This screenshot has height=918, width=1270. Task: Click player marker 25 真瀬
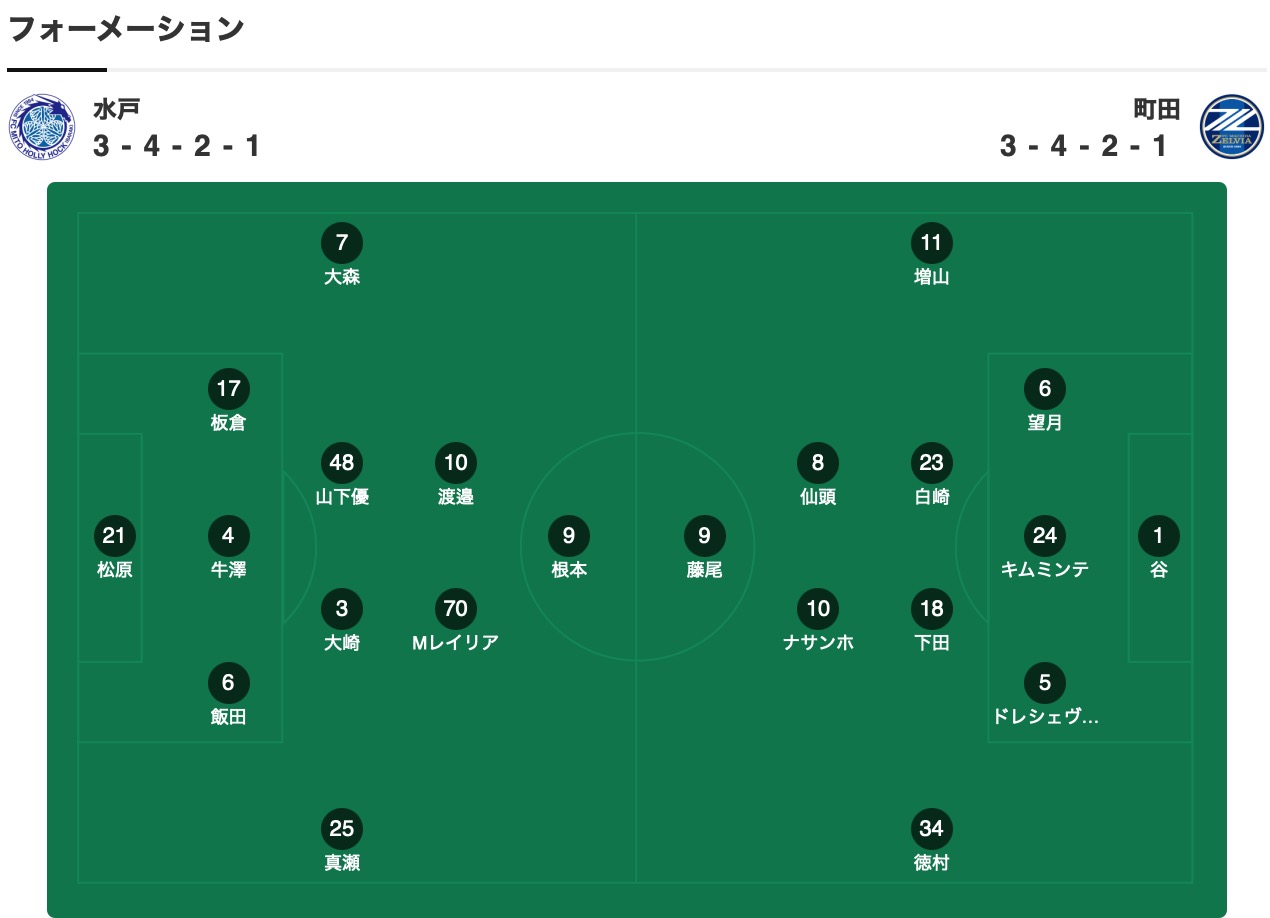[342, 829]
